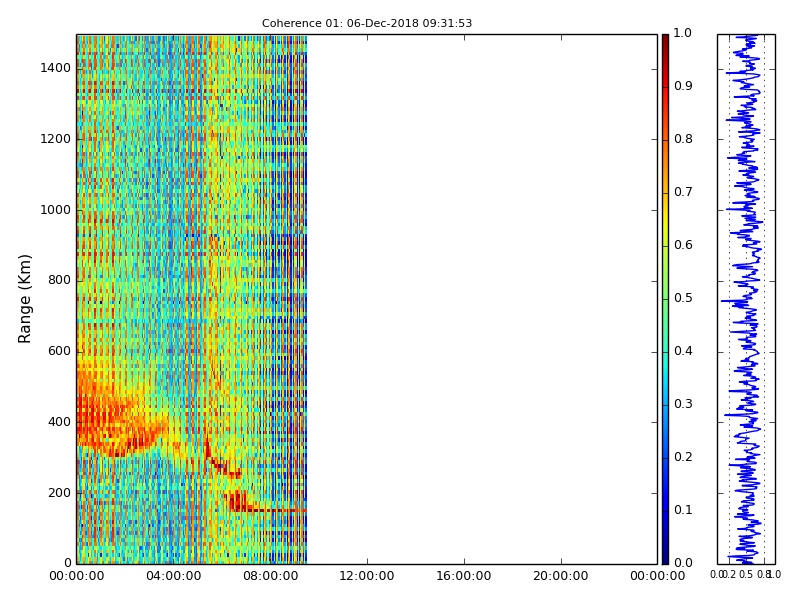Image resolution: width=800 pixels, height=600 pixels.
Task: Click the 08:00:00 time axis label
Action: (270, 576)
